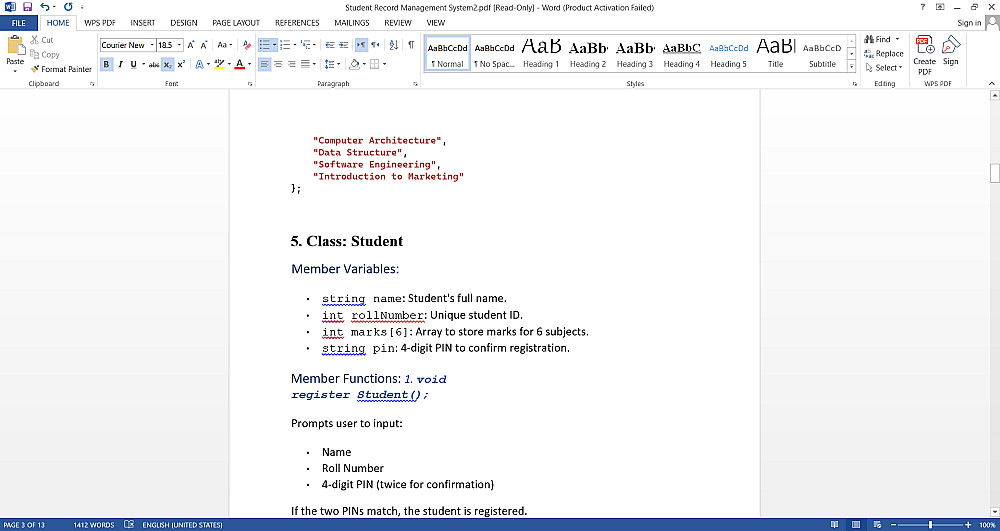Viewport: 1000px width, 531px height.
Task: Apply strikethrough formatting
Action: point(154,64)
